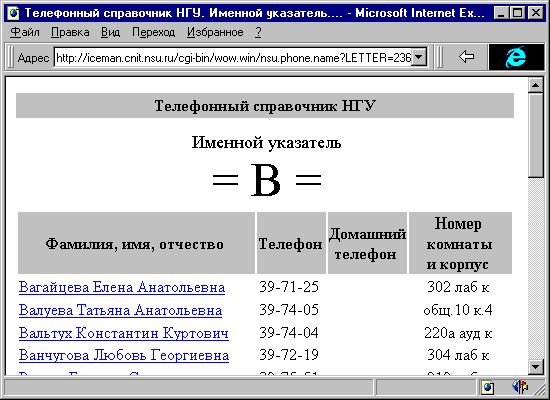Click the vertical scrollbar up arrow
Image resolution: width=550 pixels, height=400 pixels.
[536, 85]
